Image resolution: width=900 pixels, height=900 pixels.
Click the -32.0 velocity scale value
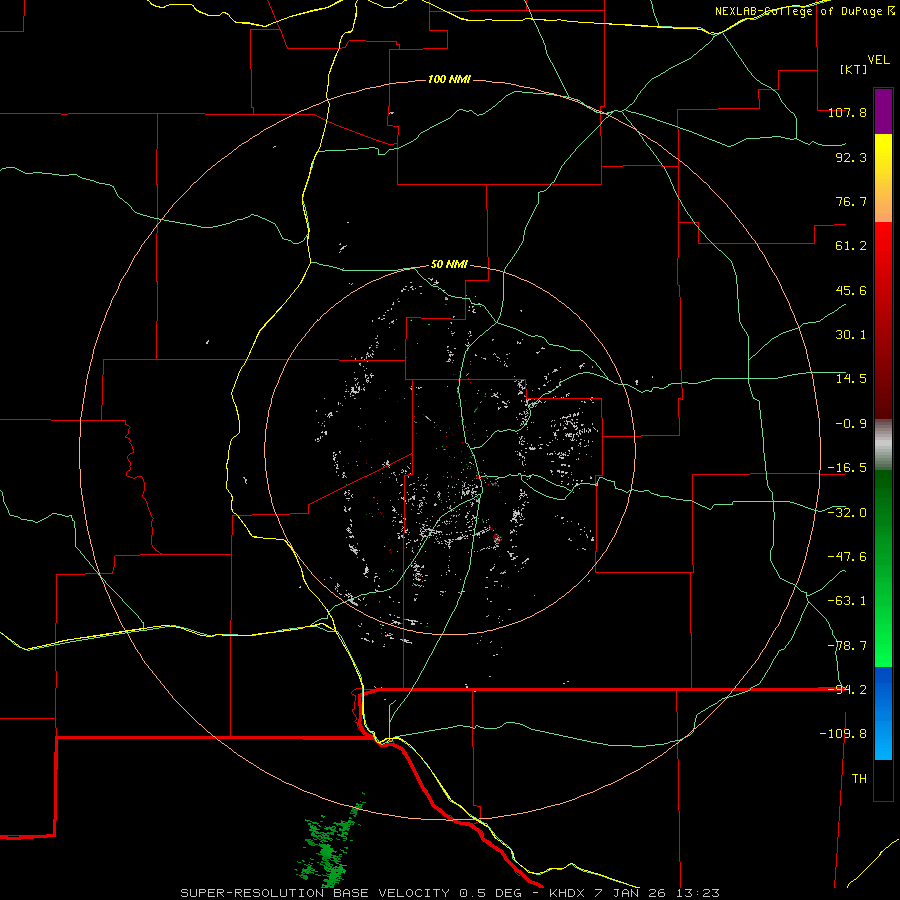point(847,513)
